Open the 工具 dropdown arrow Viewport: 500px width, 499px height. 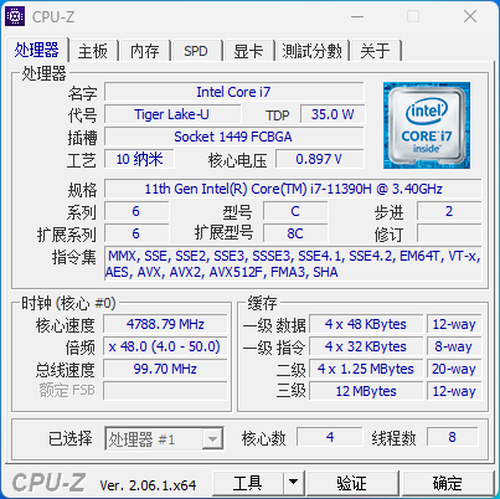[293, 482]
